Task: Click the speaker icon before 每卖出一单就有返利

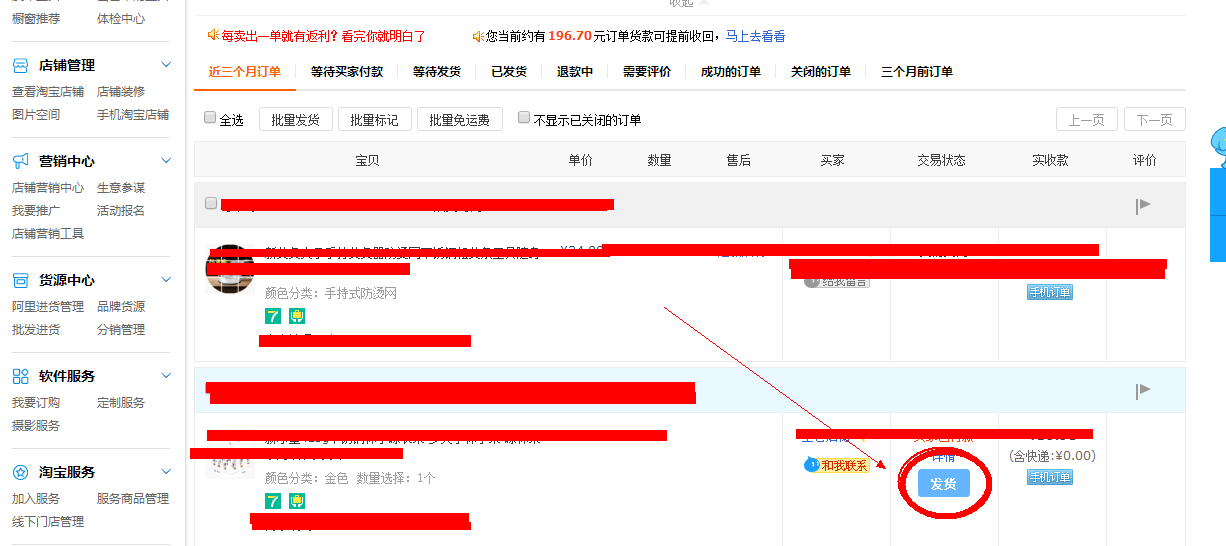Action: [213, 35]
